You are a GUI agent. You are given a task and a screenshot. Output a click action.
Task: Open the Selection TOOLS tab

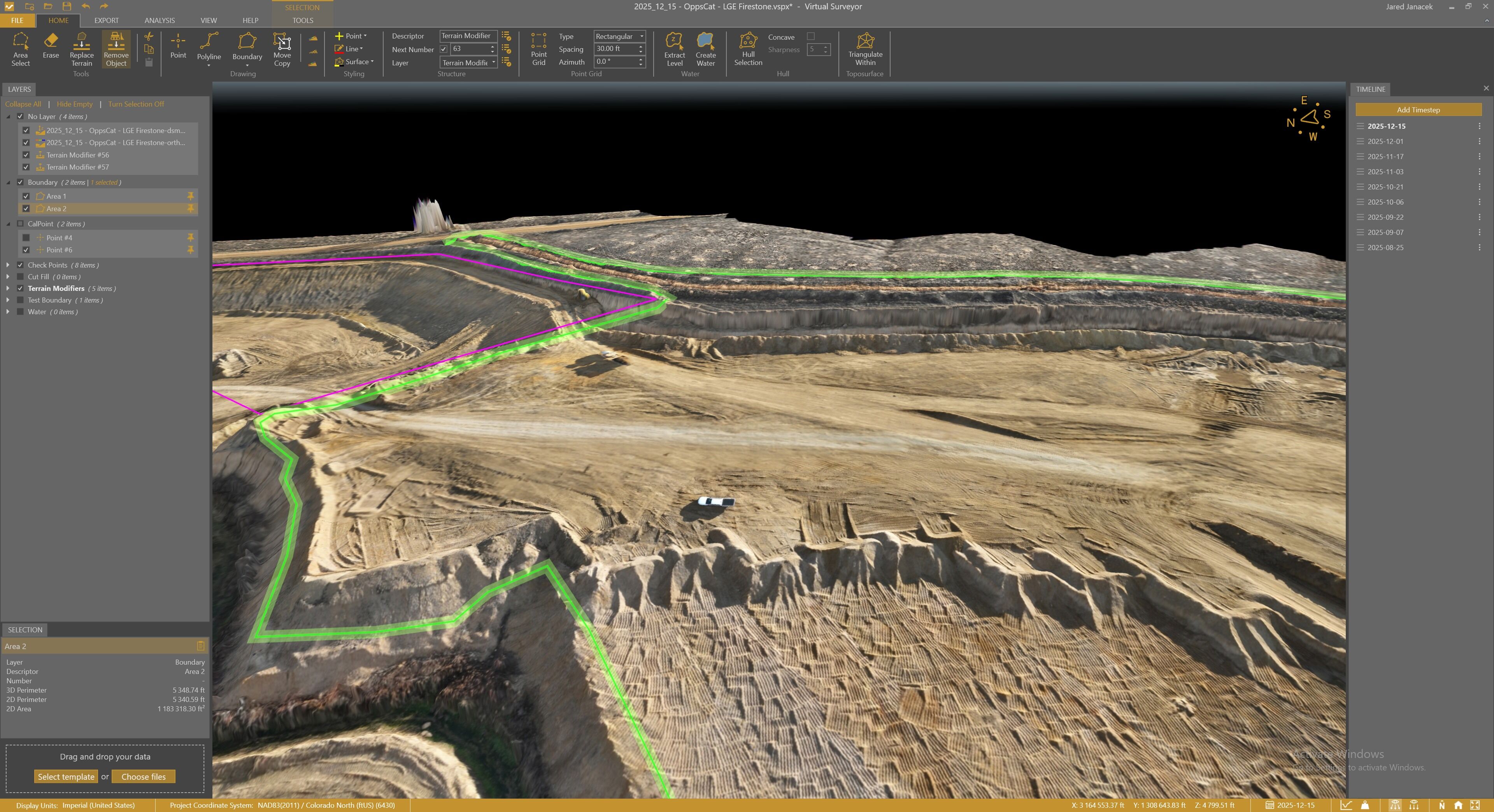[x=303, y=20]
